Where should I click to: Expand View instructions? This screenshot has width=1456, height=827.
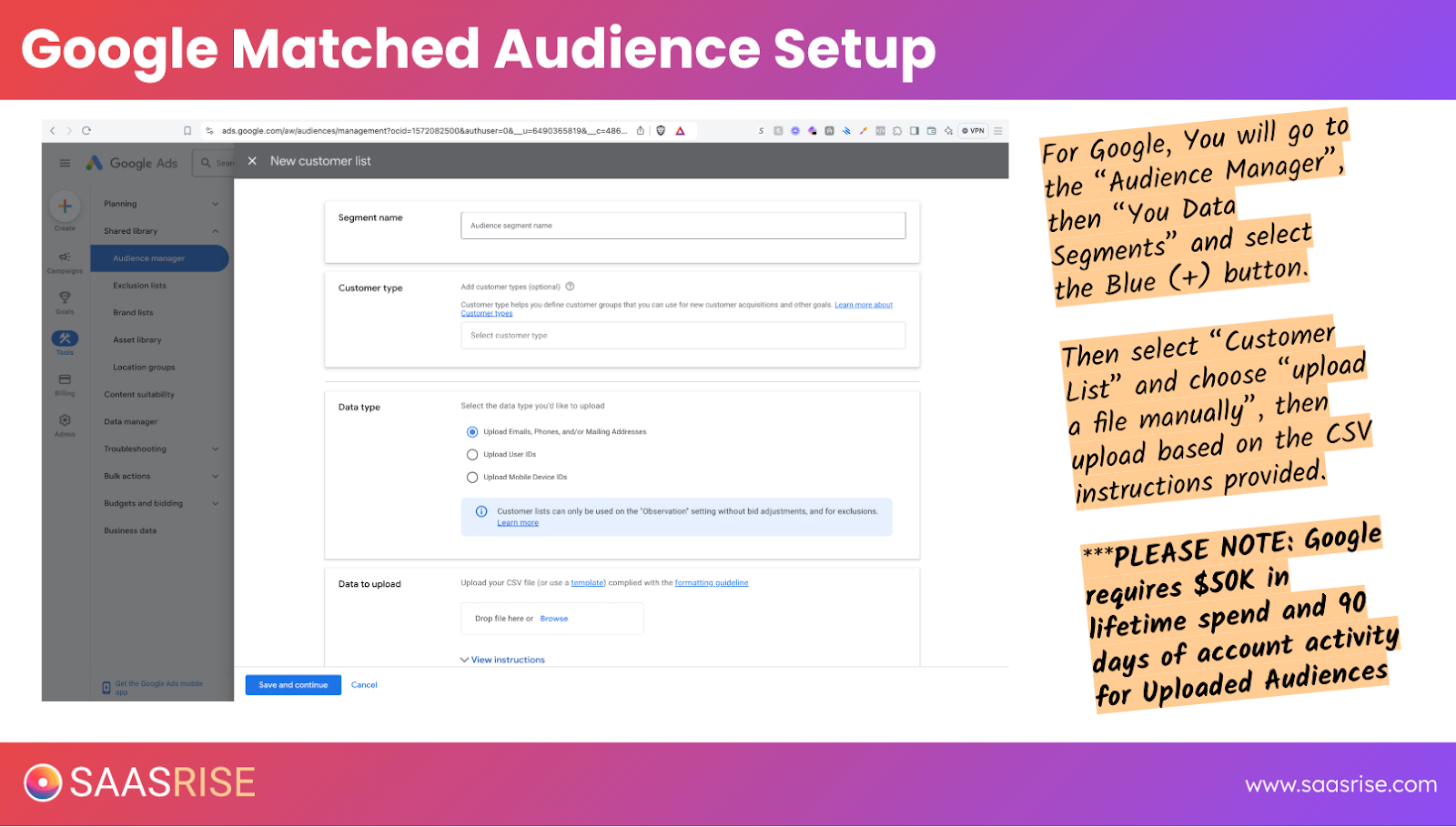[502, 660]
